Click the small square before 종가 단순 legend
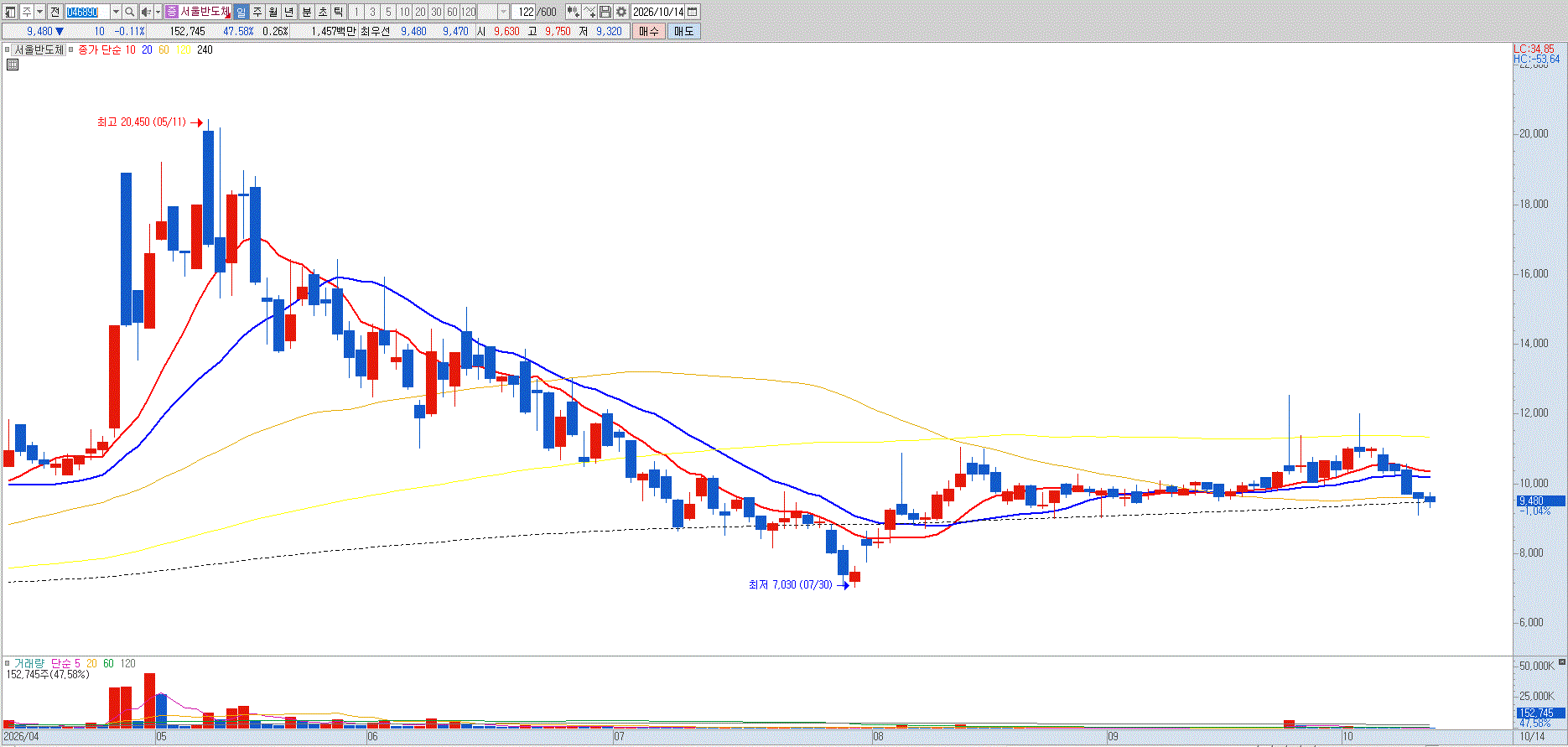 [71, 49]
